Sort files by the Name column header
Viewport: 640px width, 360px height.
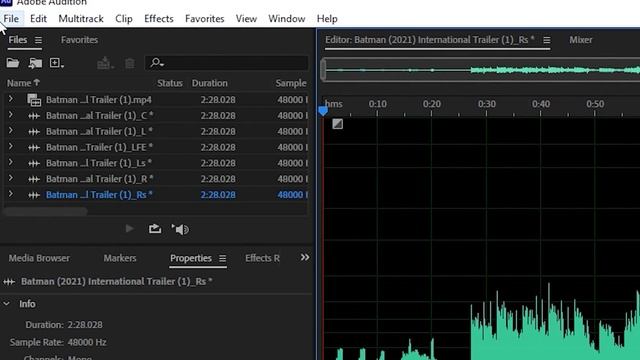[23, 83]
